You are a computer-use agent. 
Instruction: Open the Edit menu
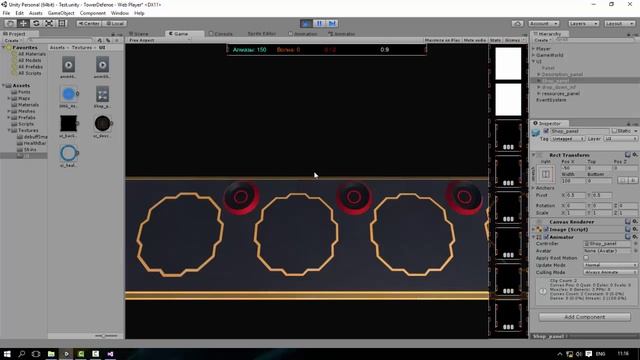(19, 13)
